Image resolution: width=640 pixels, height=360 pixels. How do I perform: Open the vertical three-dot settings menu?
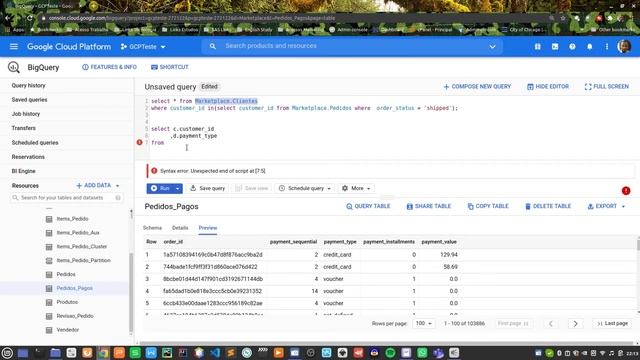coord(607,47)
